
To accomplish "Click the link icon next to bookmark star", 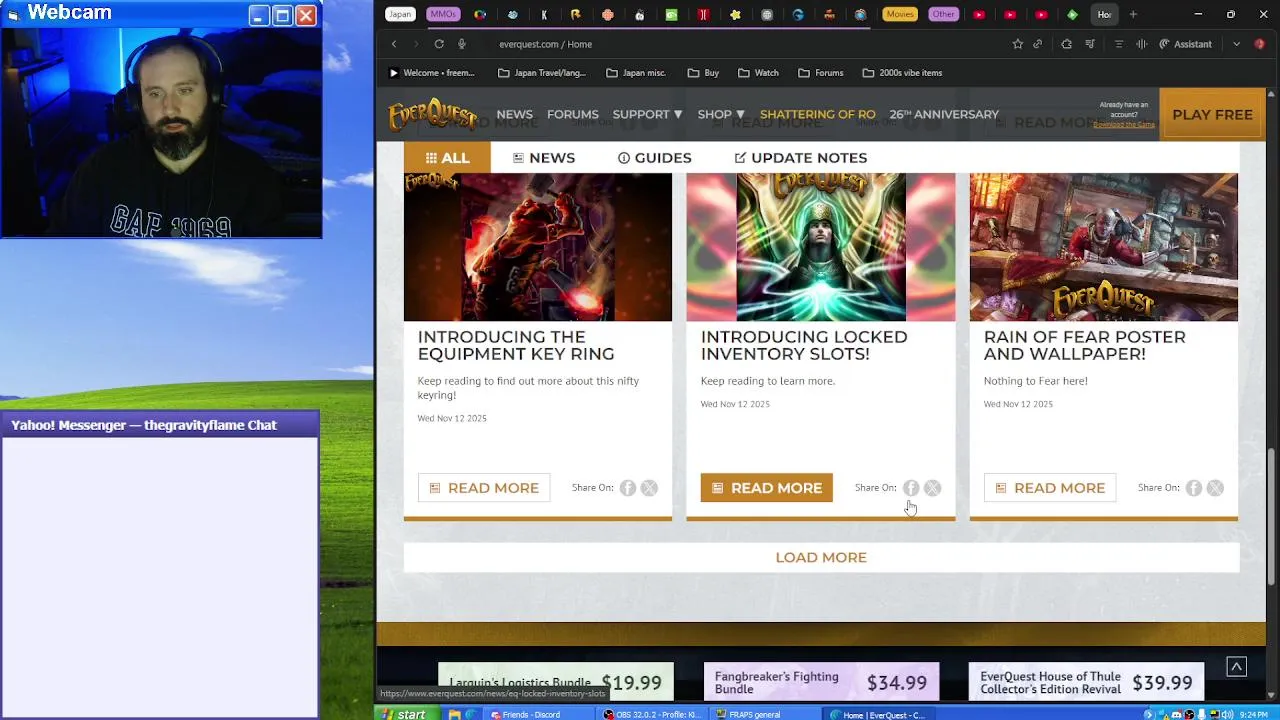I will pyautogui.click(x=1038, y=44).
